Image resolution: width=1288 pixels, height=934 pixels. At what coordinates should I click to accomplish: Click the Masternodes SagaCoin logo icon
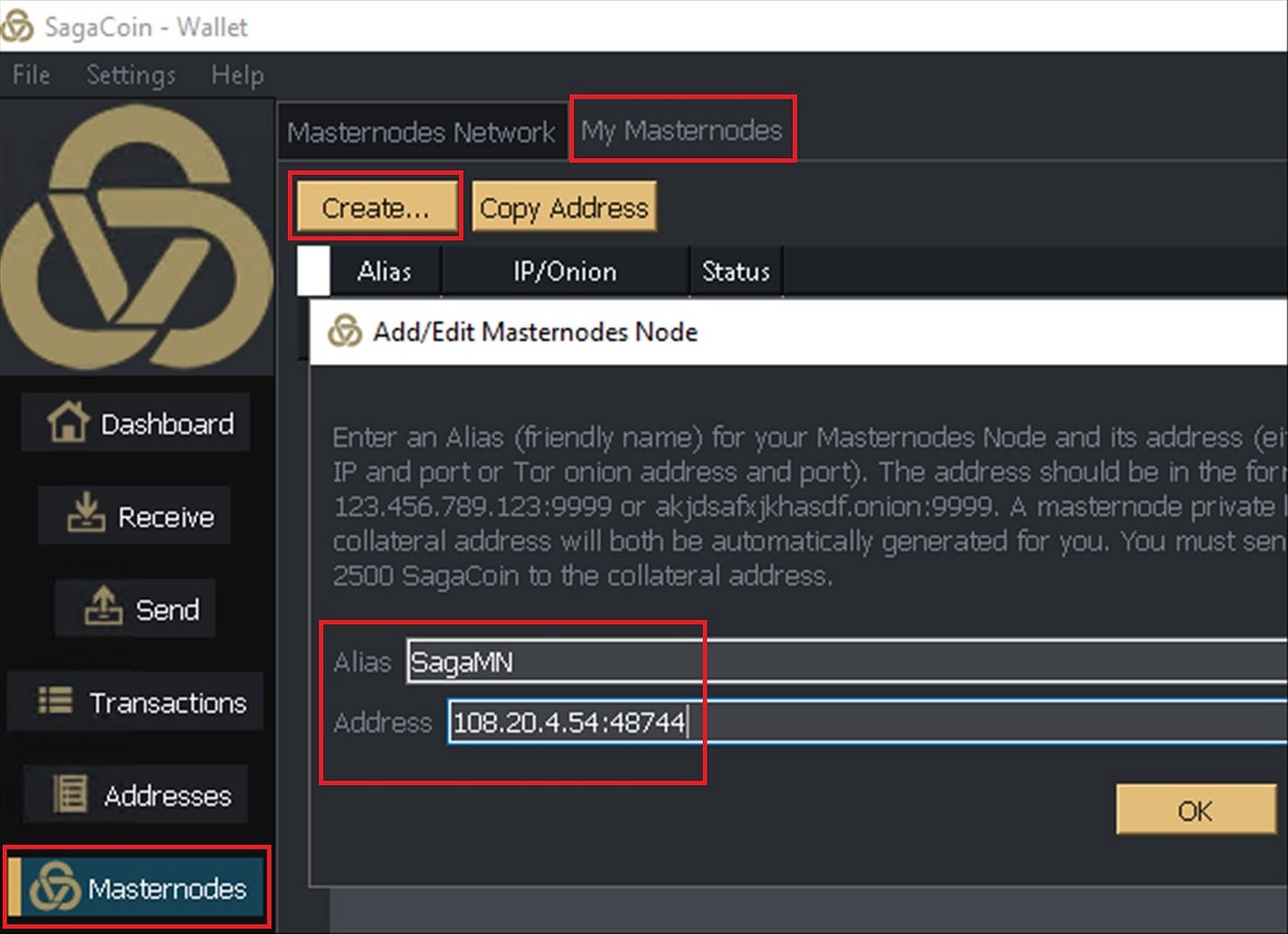[x=54, y=887]
